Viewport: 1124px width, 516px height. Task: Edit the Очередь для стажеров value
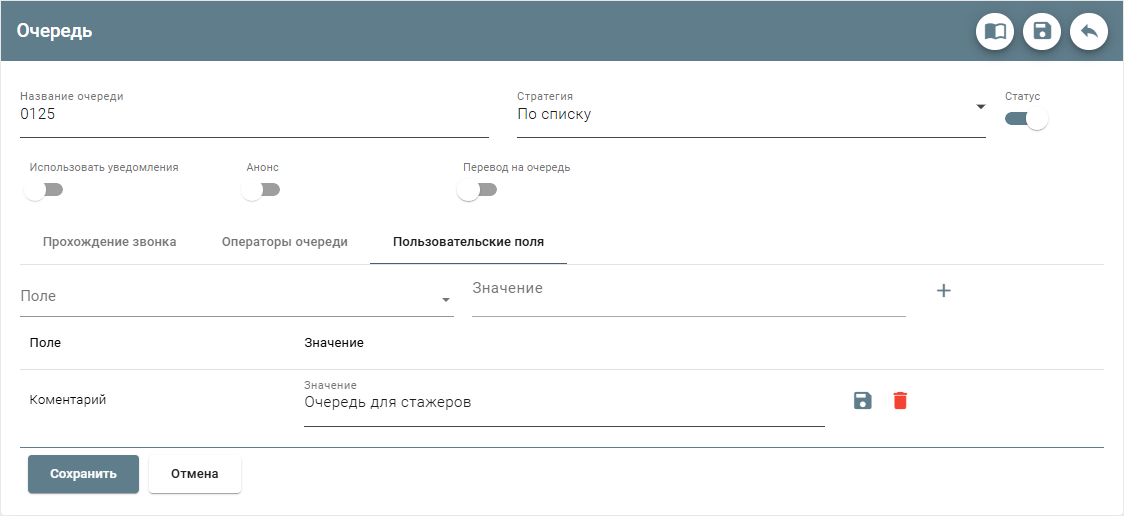[564, 403]
